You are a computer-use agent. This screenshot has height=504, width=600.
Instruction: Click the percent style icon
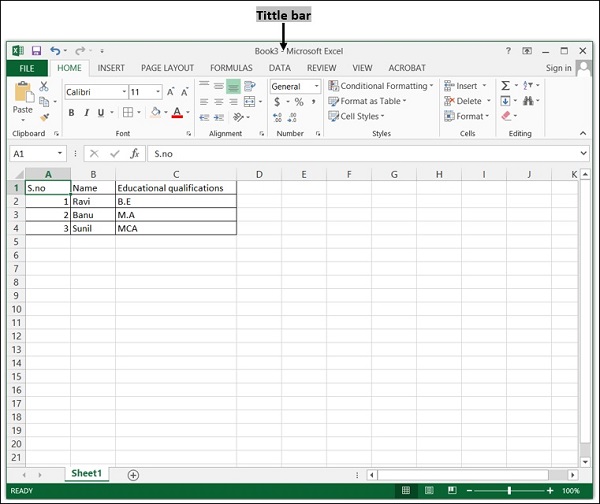(298, 102)
